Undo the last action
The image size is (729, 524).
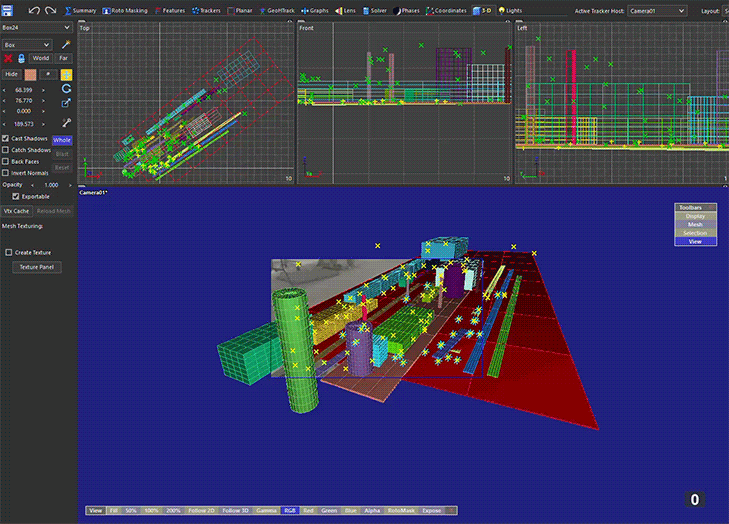pos(34,10)
